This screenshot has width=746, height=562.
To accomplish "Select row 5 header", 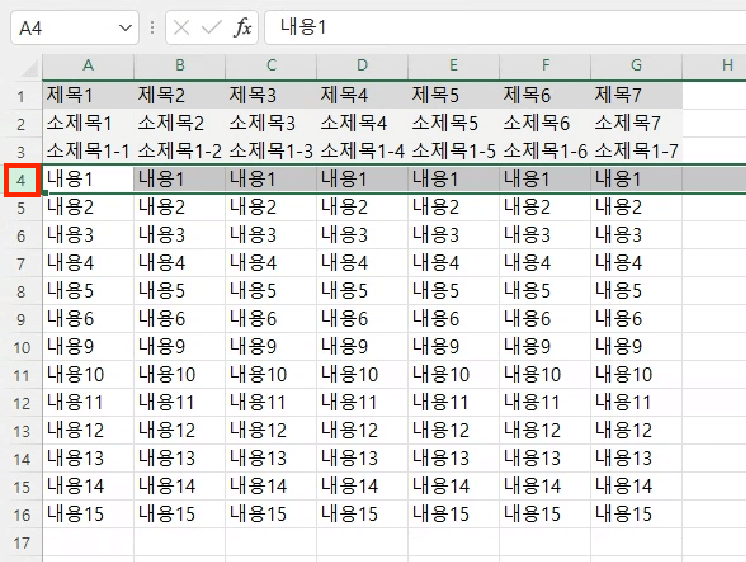I will click(x=21, y=207).
